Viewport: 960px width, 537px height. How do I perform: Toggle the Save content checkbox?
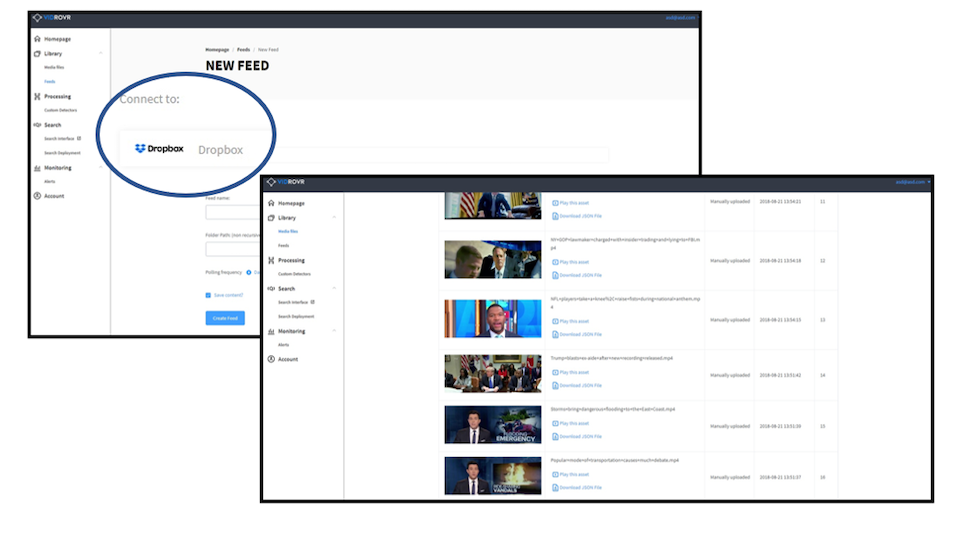pos(208,295)
